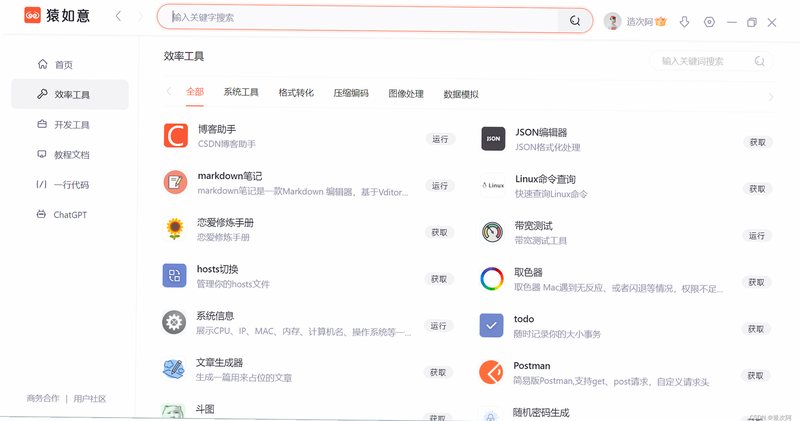Get JSON编辑器 with 获取 button
Viewport: 800px width, 421px height.
tap(758, 142)
